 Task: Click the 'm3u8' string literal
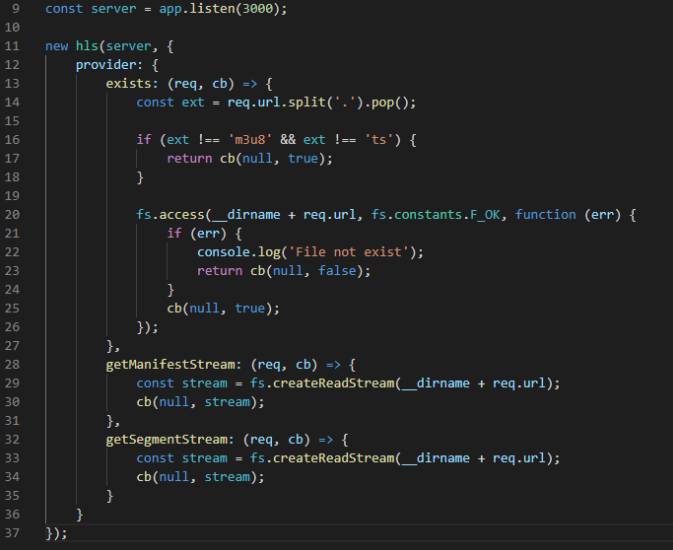click(250, 140)
